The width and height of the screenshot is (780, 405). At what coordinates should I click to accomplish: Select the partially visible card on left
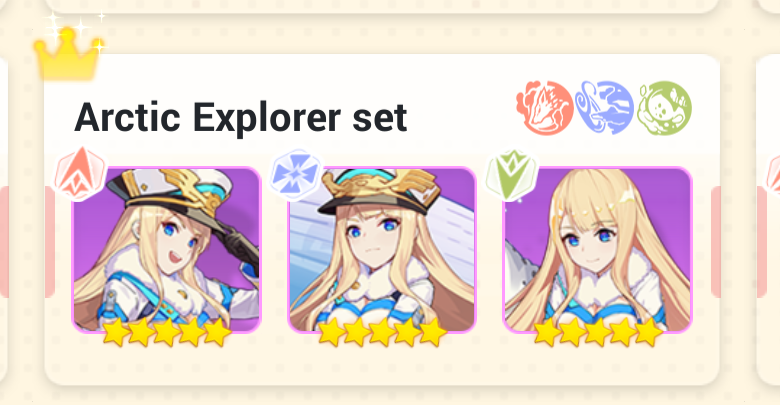[x=4, y=219]
